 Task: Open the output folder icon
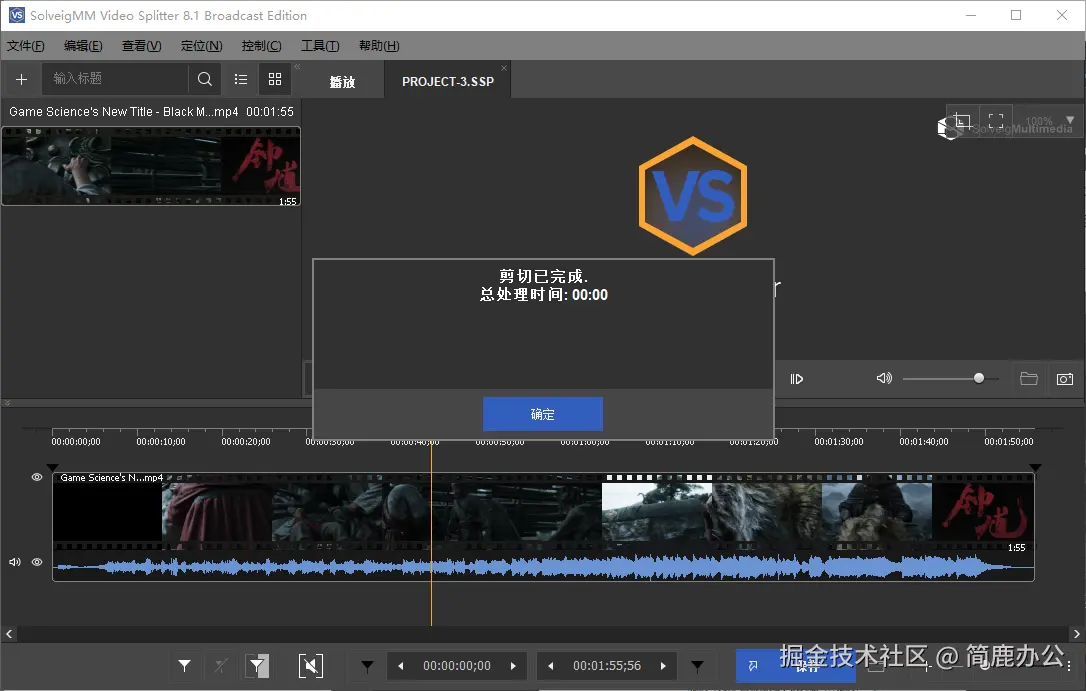(x=1029, y=378)
